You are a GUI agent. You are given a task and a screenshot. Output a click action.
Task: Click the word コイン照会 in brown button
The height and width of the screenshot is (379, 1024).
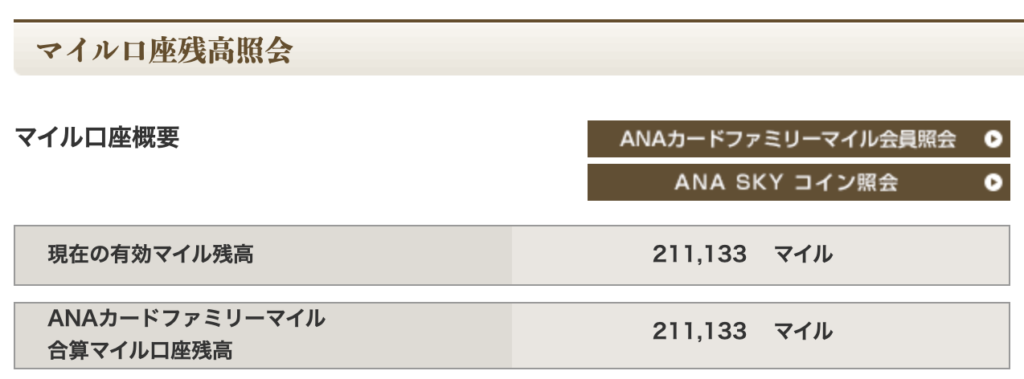click(x=846, y=182)
